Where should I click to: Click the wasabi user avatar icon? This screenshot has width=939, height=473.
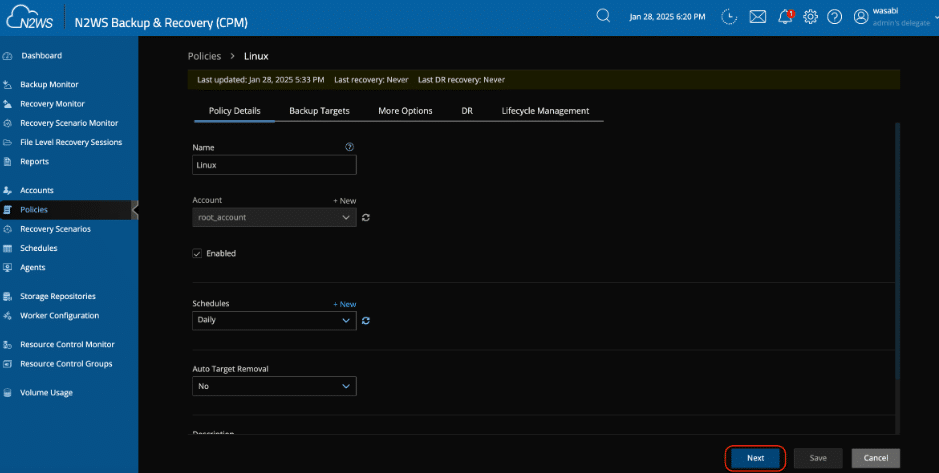coord(861,17)
